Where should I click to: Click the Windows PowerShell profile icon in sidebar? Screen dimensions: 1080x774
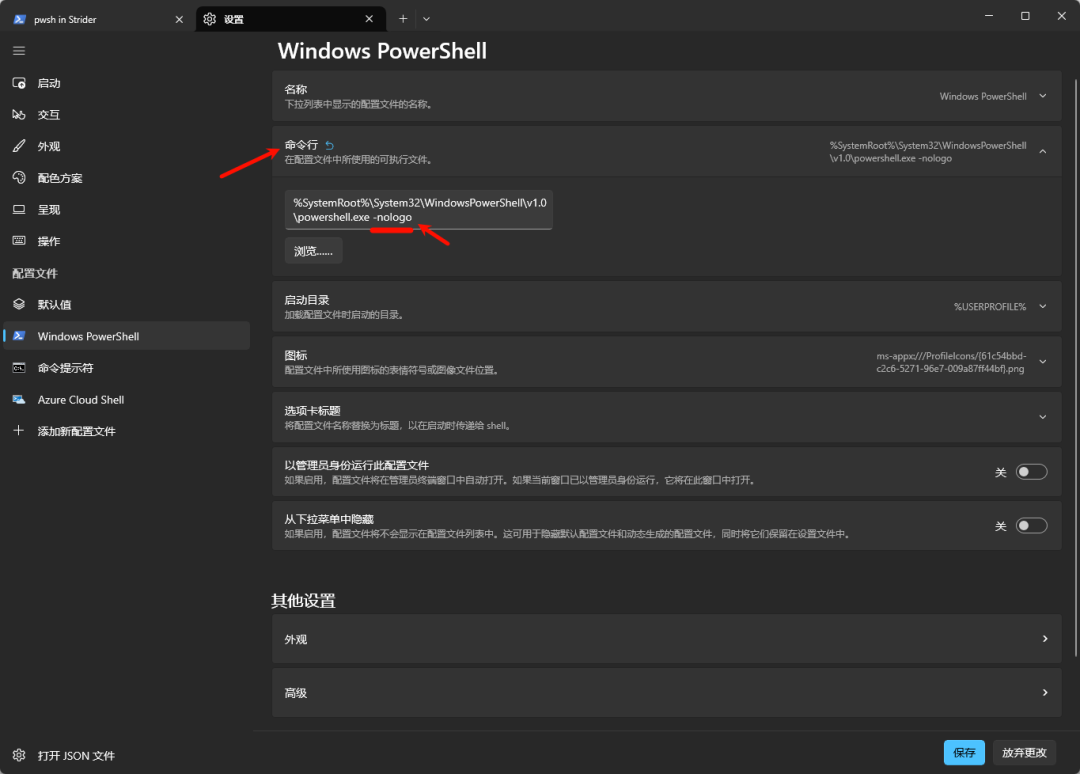click(x=19, y=336)
